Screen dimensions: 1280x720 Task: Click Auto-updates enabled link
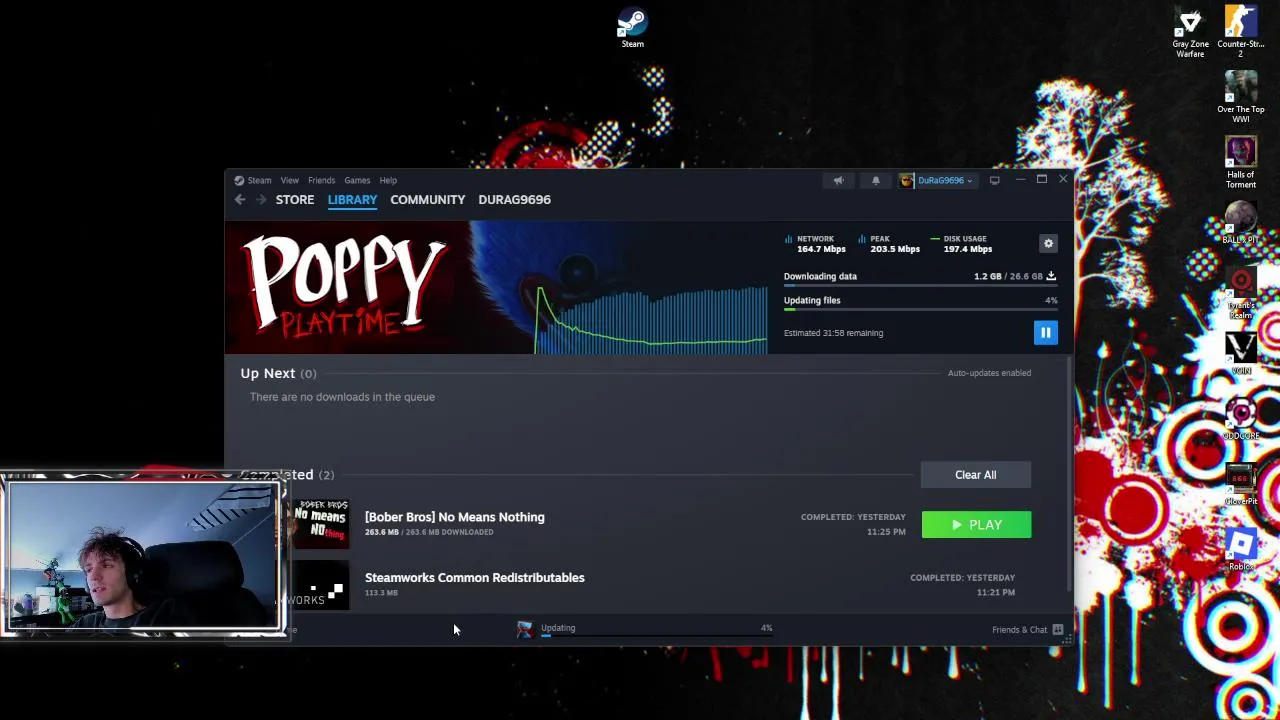989,373
